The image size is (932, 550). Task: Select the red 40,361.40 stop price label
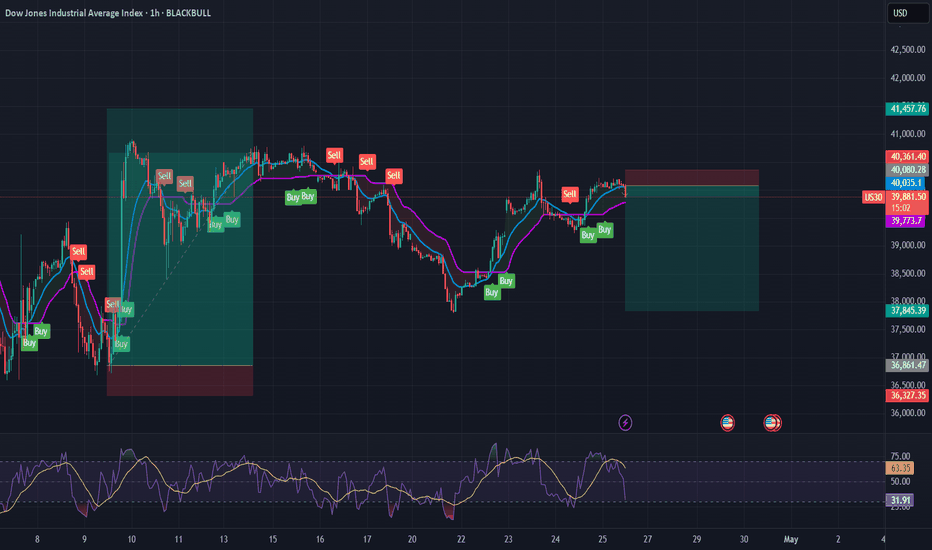pyautogui.click(x=907, y=156)
